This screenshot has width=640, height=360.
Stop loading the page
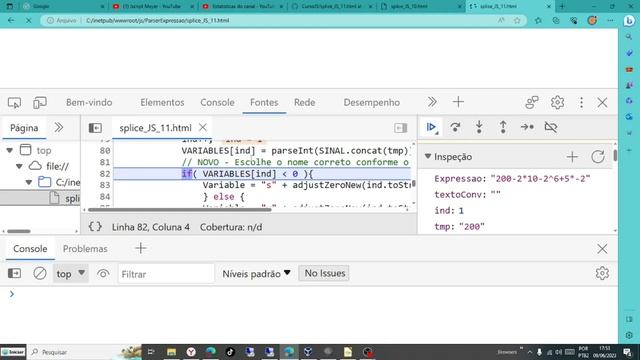tap(29, 20)
